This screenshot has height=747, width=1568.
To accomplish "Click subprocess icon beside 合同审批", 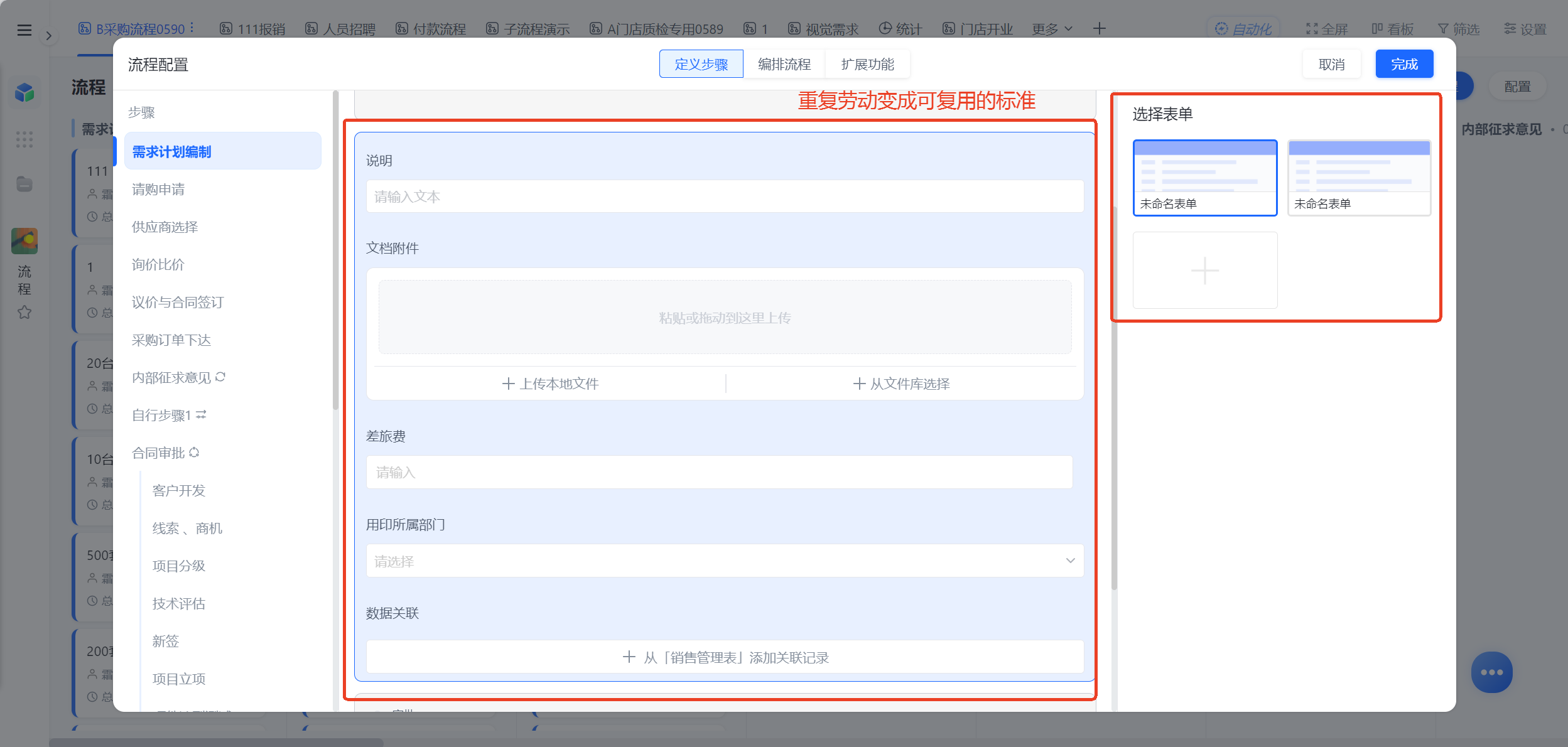I will coord(194,452).
